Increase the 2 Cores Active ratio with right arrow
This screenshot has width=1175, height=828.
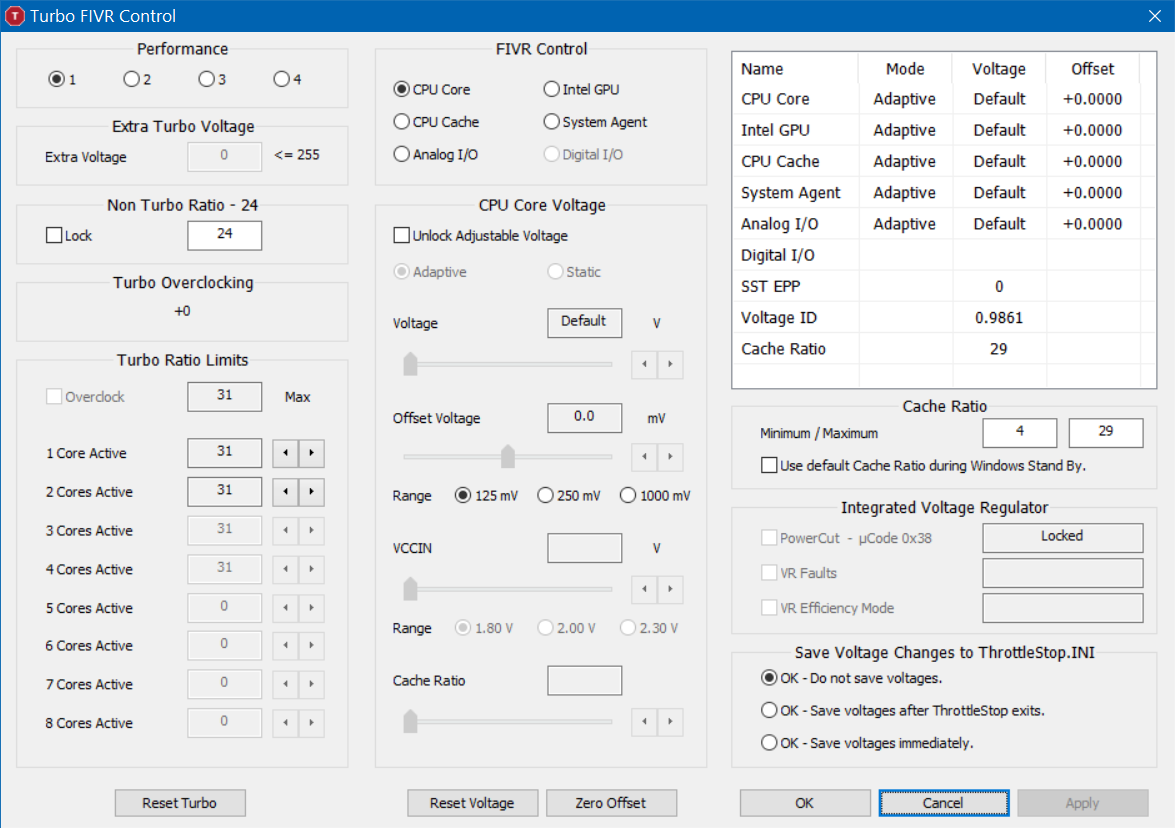[311, 492]
